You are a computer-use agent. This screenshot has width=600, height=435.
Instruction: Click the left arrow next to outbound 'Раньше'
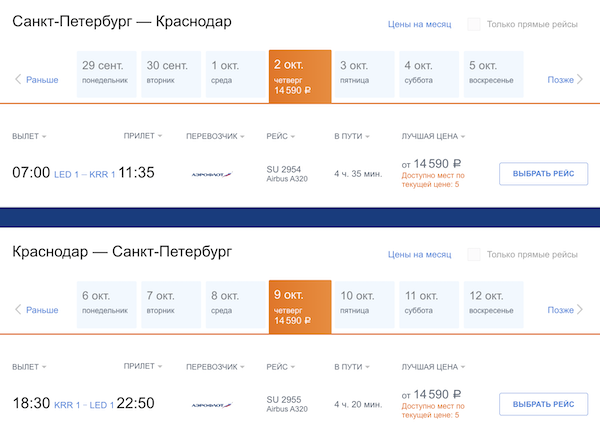[18, 80]
